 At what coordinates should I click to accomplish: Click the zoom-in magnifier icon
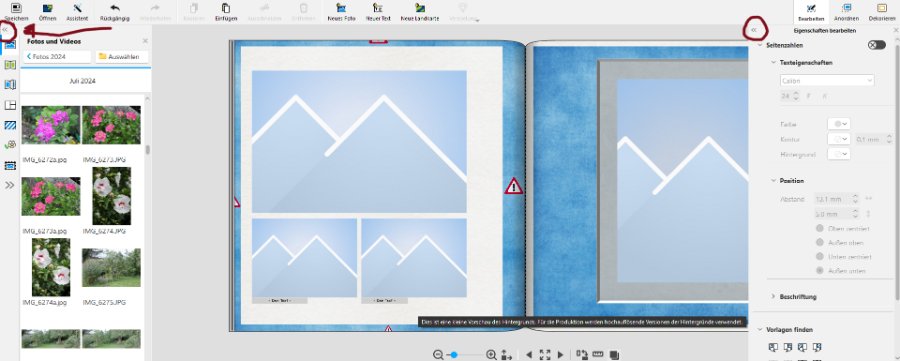[x=491, y=355]
